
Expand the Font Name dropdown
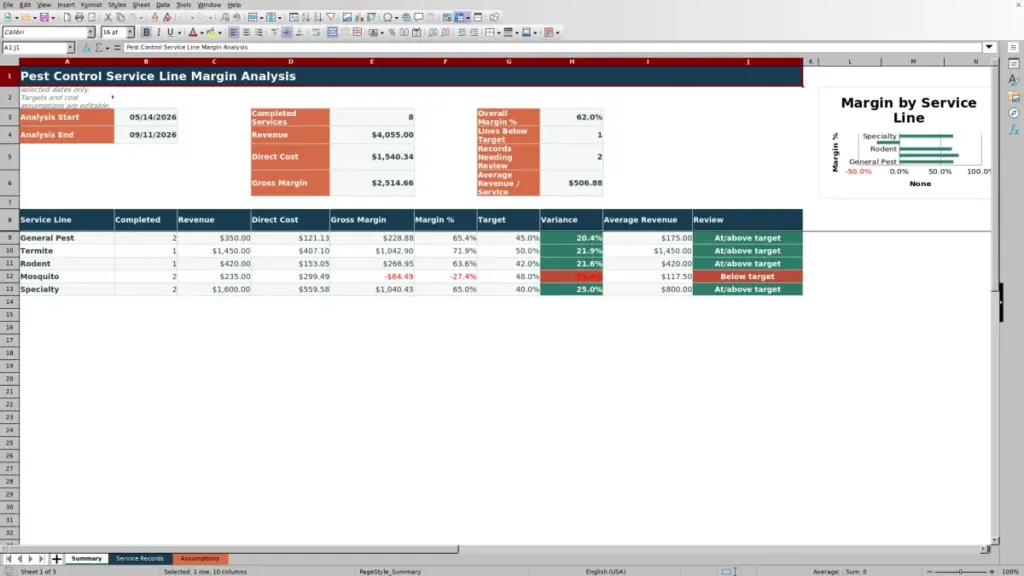(x=91, y=33)
